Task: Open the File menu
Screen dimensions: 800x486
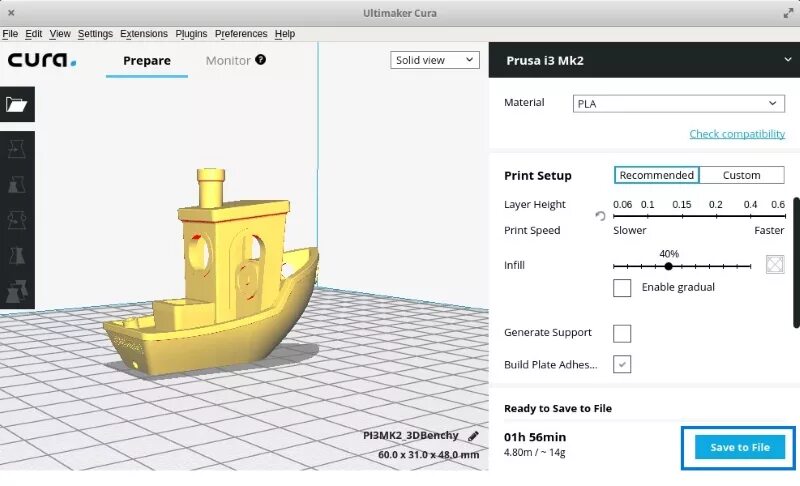Action: 10,34
